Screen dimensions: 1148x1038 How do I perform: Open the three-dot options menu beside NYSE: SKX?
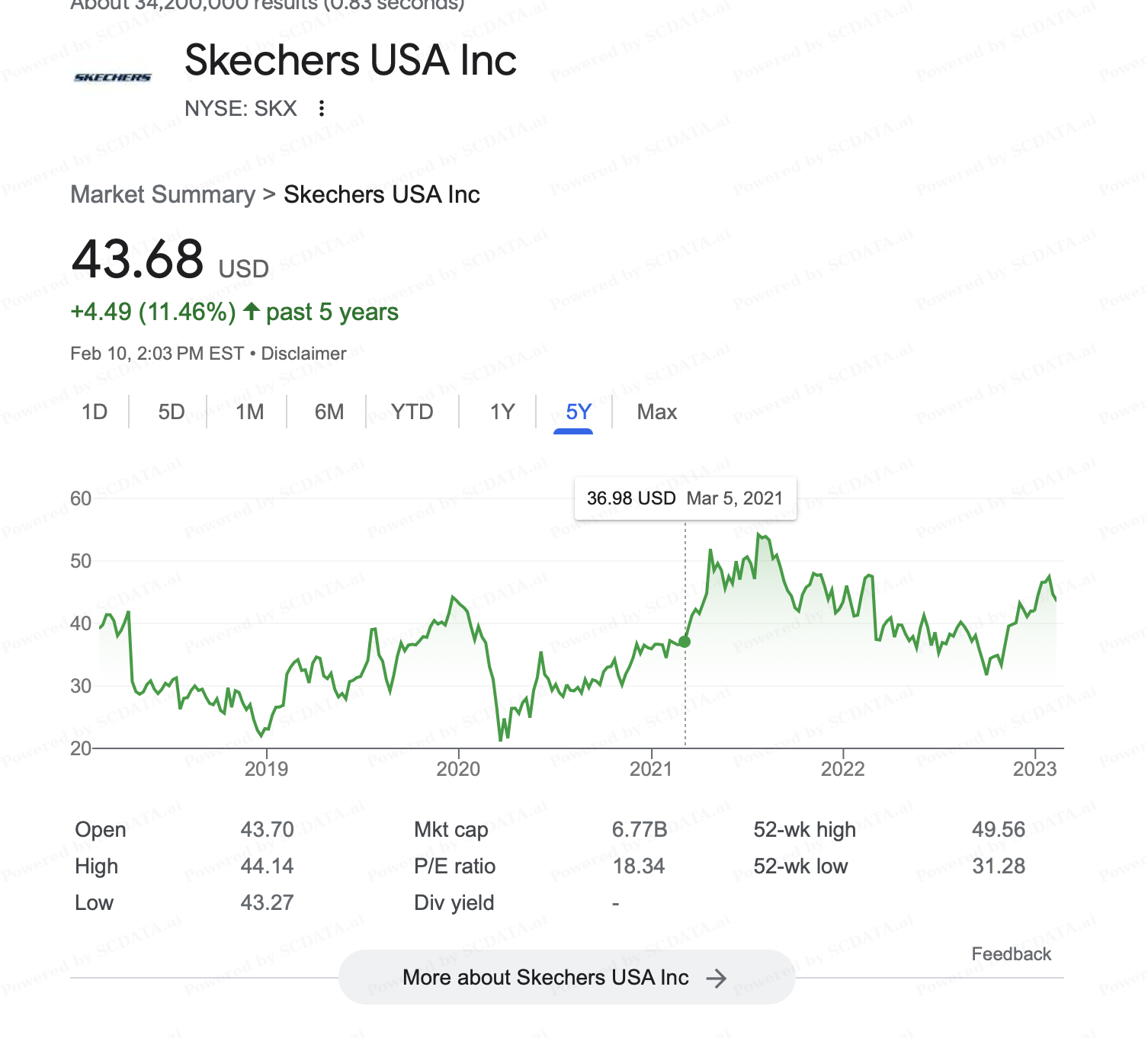pos(322,108)
